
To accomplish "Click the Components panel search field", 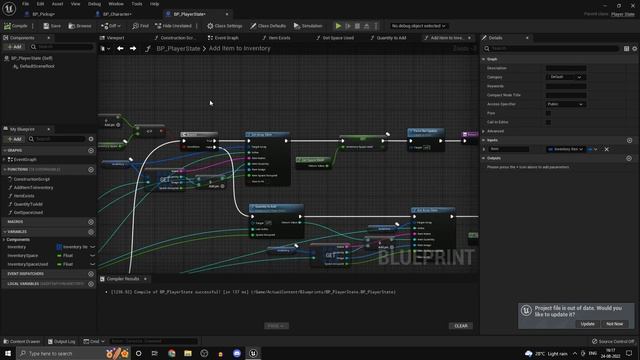I will click(62, 47).
